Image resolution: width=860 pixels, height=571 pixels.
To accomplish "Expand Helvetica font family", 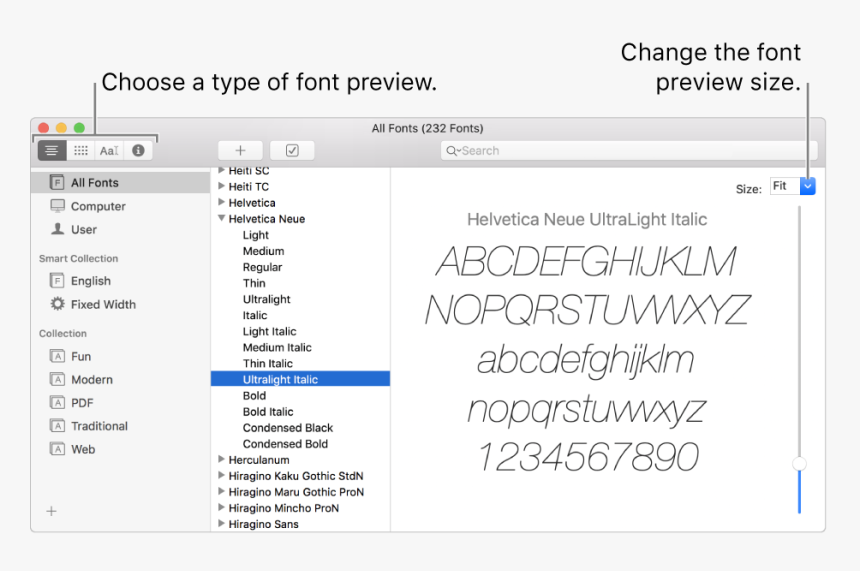I will click(222, 202).
